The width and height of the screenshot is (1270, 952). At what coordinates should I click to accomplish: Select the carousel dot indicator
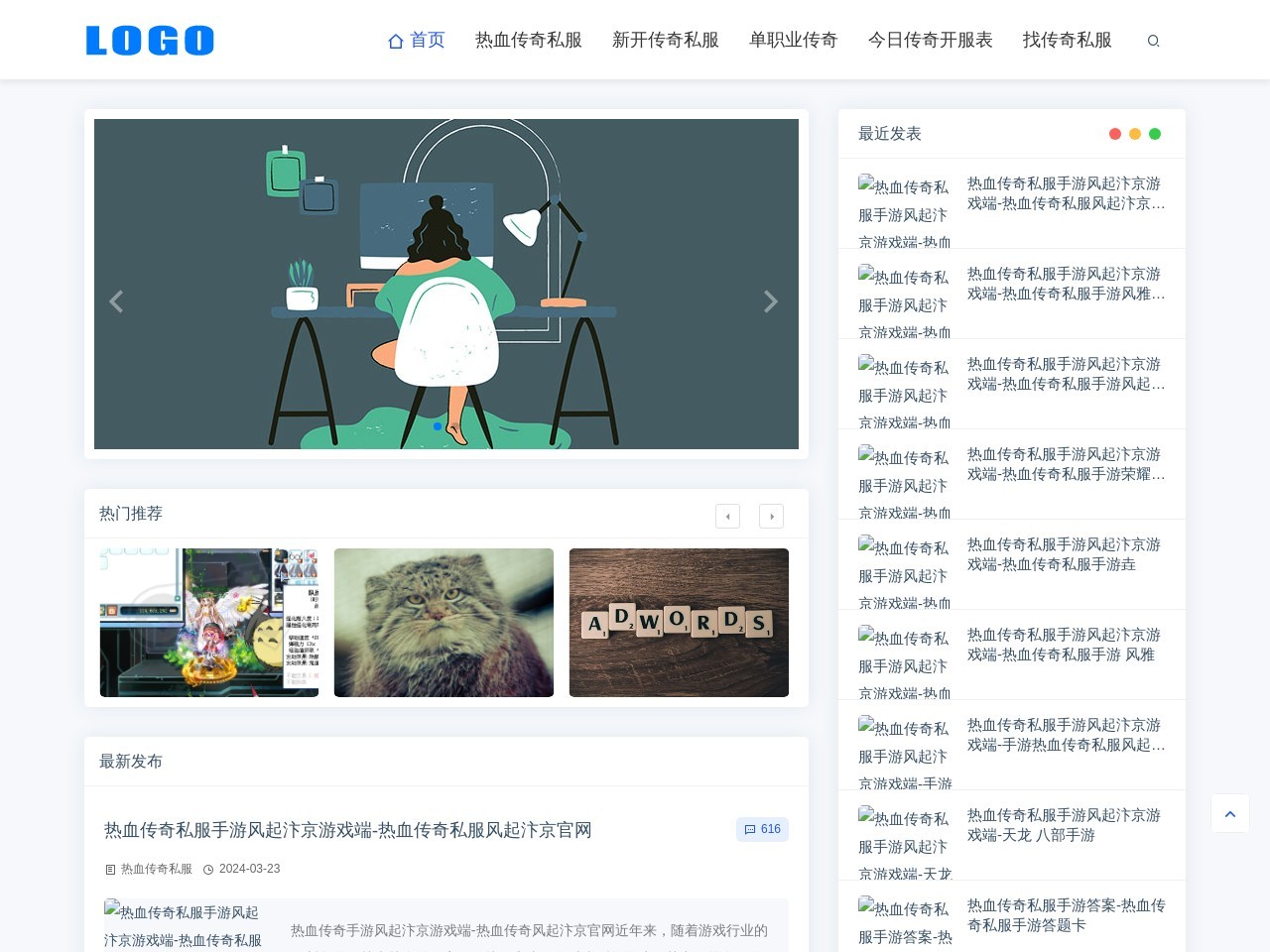437,426
